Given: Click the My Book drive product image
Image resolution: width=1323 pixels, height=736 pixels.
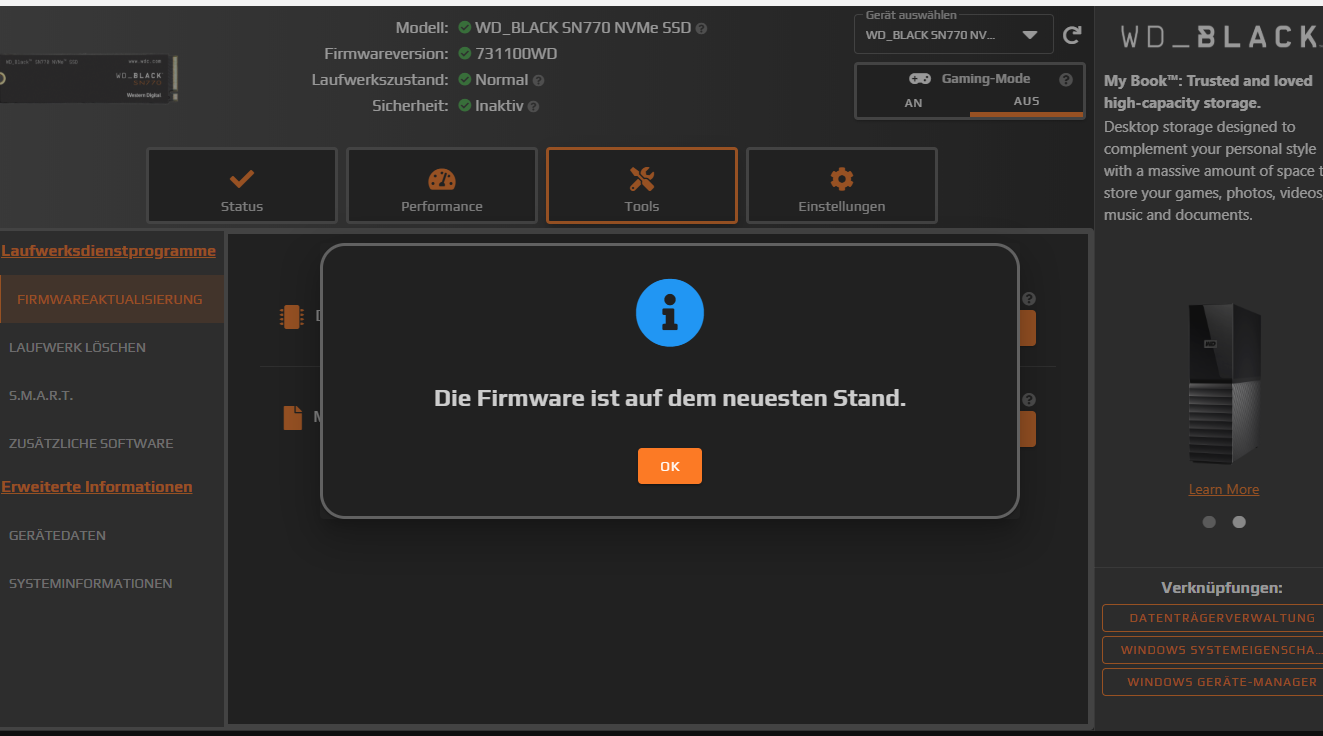Looking at the screenshot, I should (1224, 384).
